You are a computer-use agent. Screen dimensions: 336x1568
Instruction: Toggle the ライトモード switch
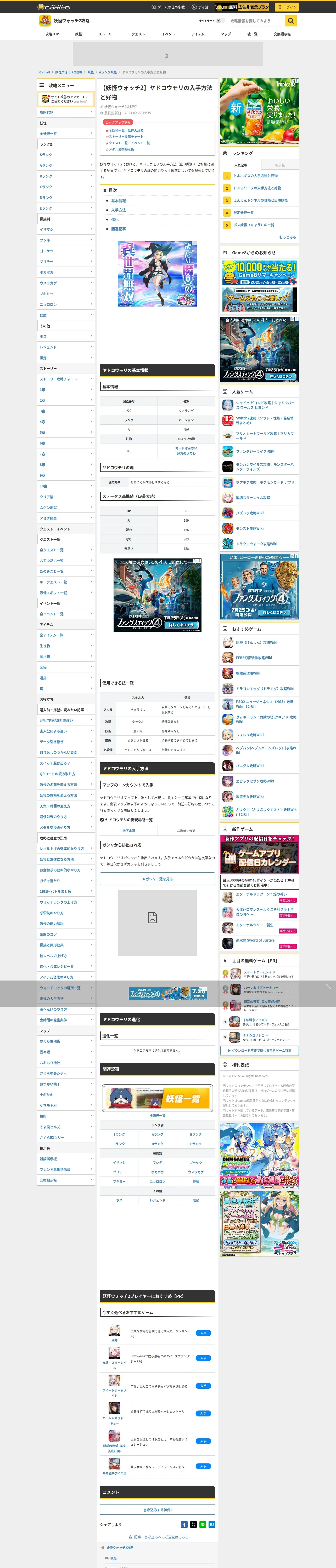[221, 21]
